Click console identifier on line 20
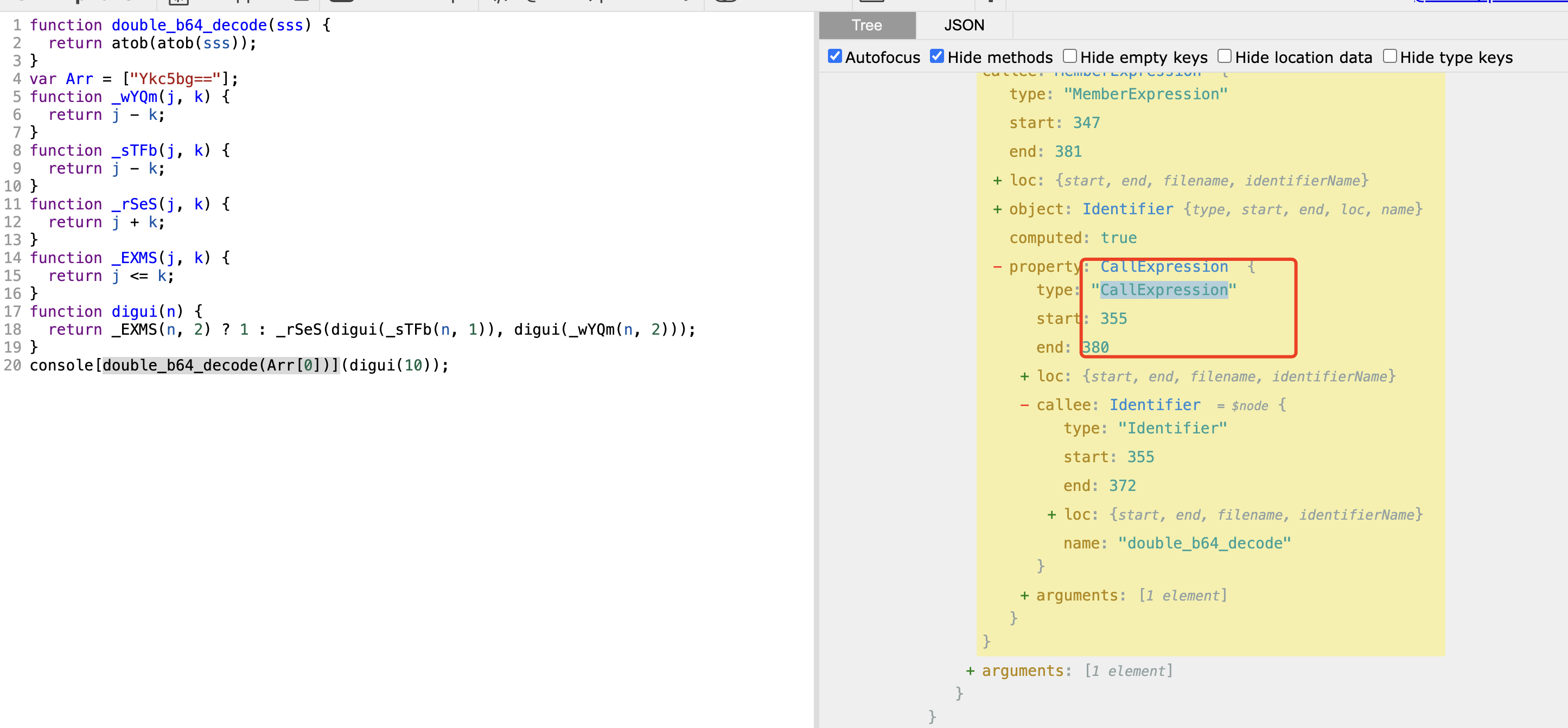Viewport: 1568px width, 728px height. click(61, 366)
